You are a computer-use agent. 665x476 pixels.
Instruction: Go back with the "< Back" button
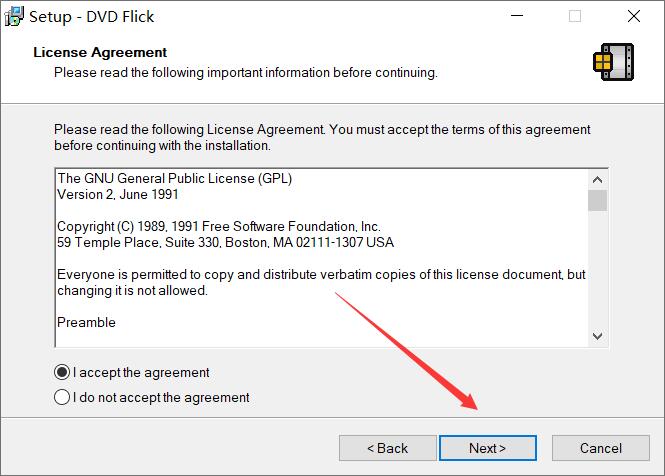tap(387, 448)
